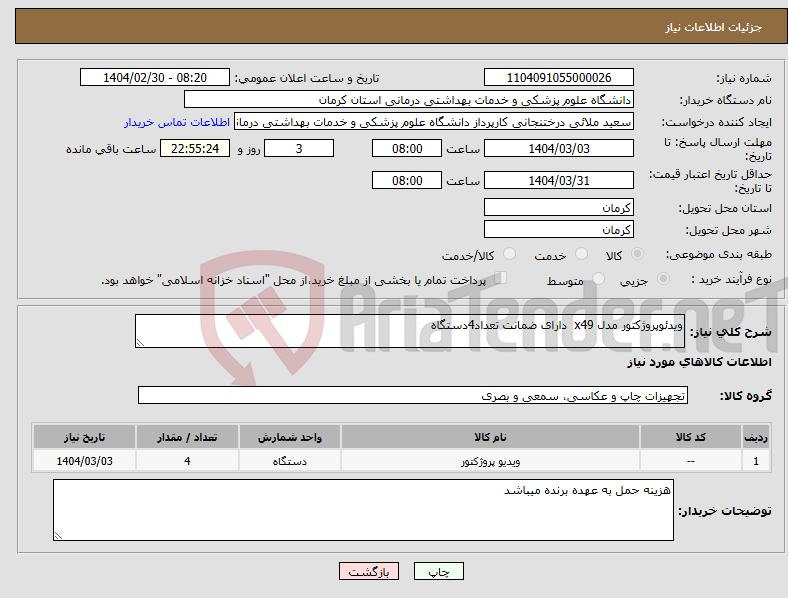Click the delivery city field کرمان
The width and height of the screenshot is (788, 598).
click(x=558, y=229)
